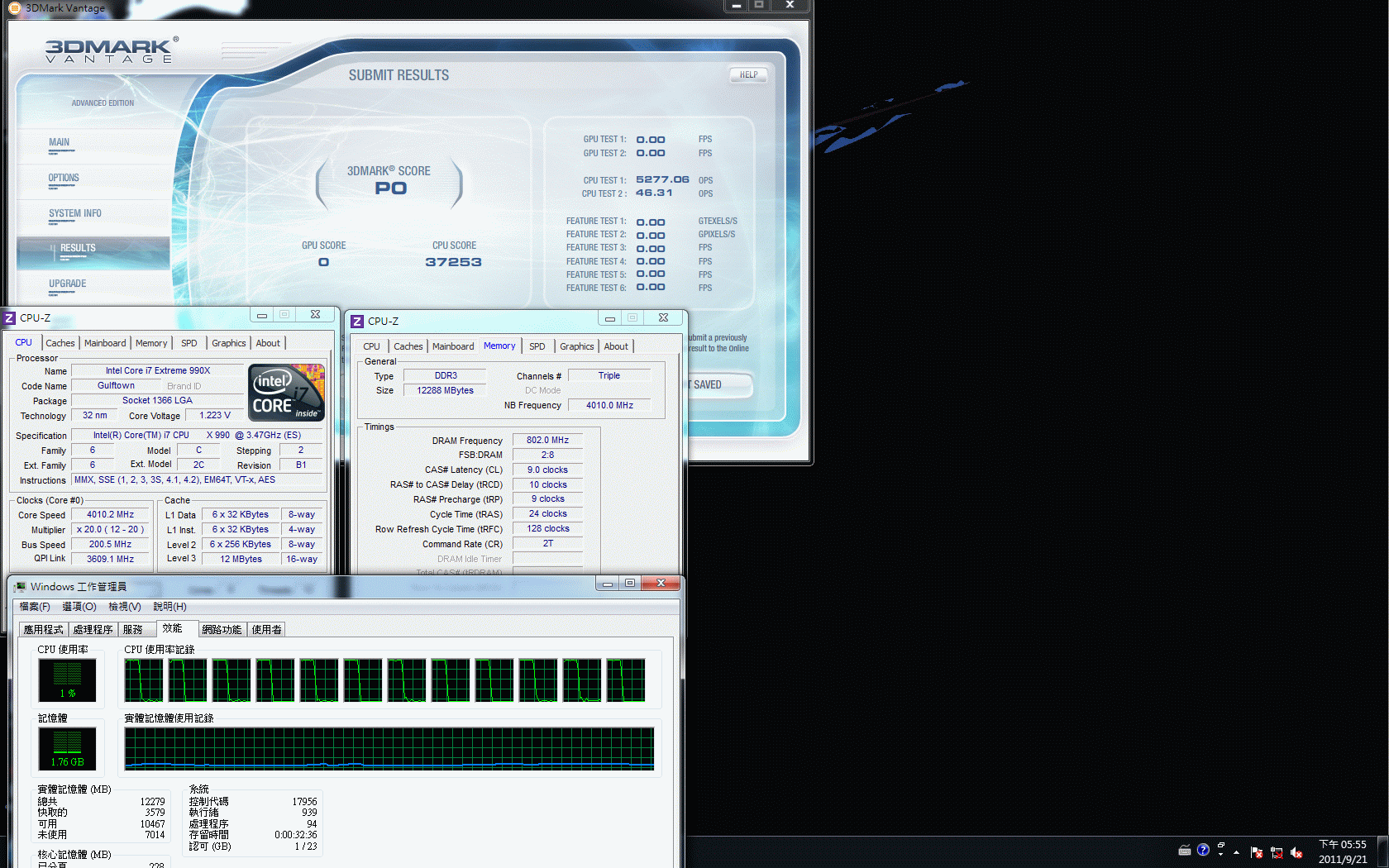
Task: Open UPGRADE in 3DMark Vantage sidebar
Action: tap(67, 284)
